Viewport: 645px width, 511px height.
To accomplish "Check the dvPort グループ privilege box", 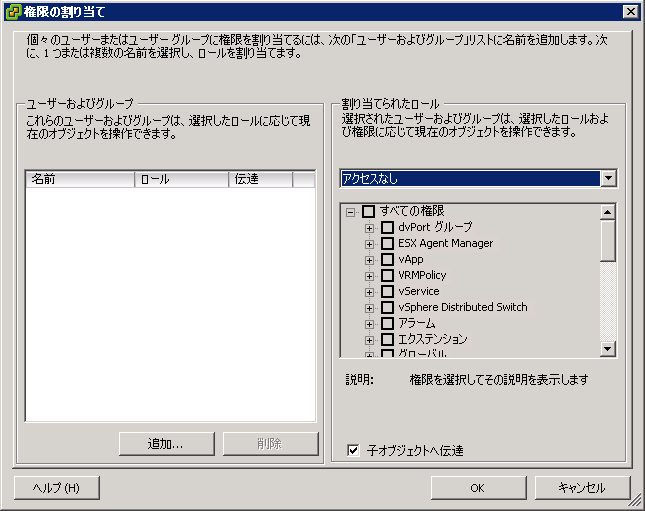I will click(387, 227).
